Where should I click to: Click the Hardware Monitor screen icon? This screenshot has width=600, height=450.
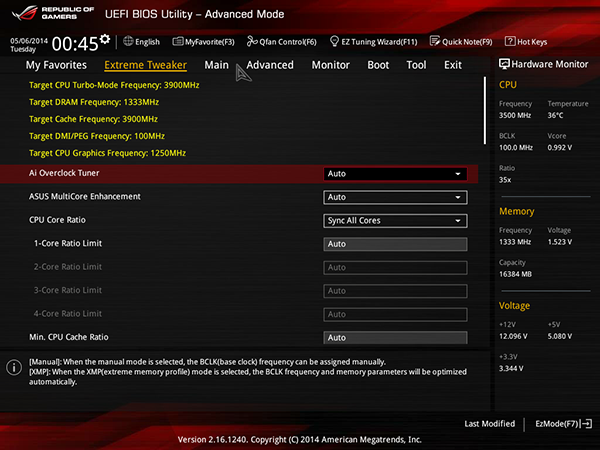(504, 64)
